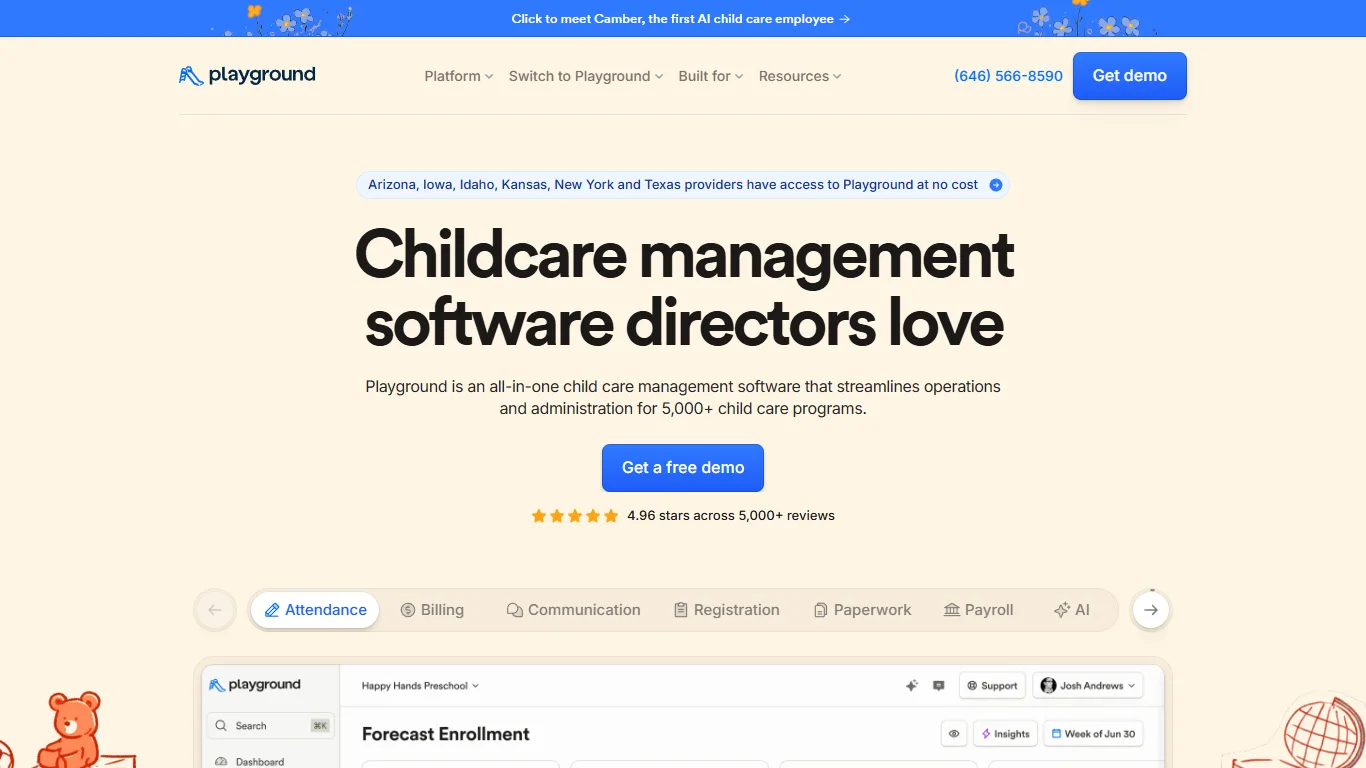This screenshot has width=1366, height=768.
Task: Go to the previous feature with the left arrow
Action: click(215, 610)
